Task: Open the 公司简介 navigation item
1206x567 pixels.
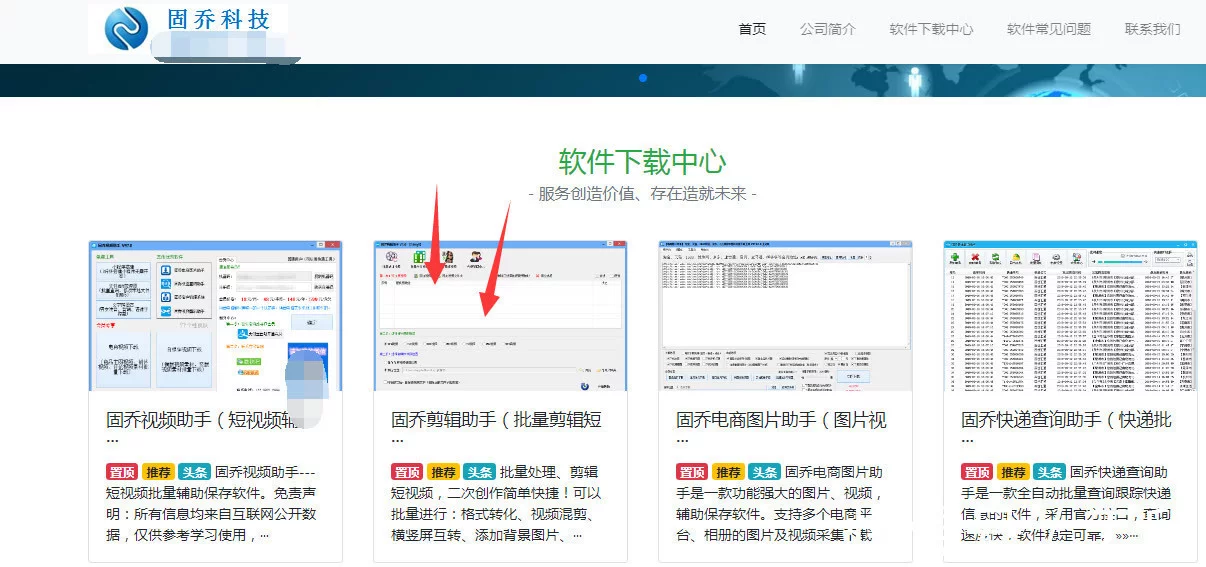Action: (828, 29)
